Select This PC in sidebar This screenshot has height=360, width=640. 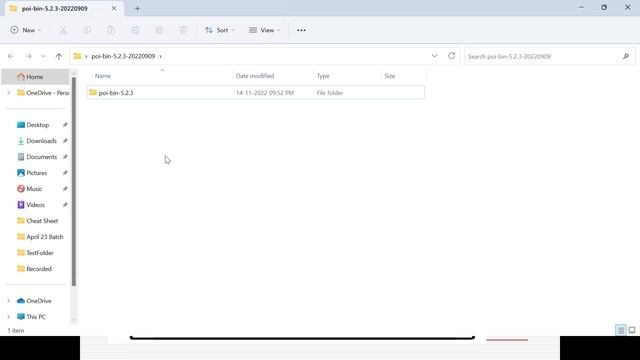(x=31, y=317)
